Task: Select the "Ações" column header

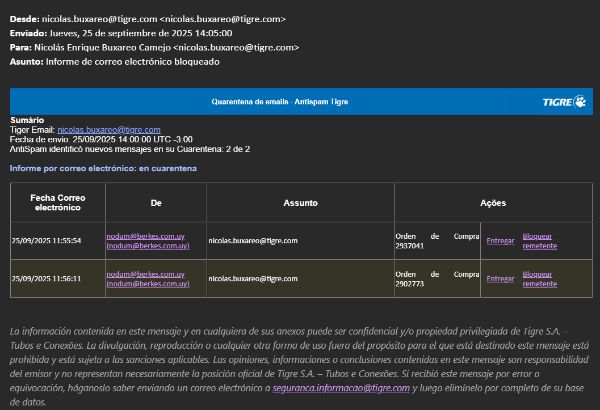Action: (x=493, y=202)
